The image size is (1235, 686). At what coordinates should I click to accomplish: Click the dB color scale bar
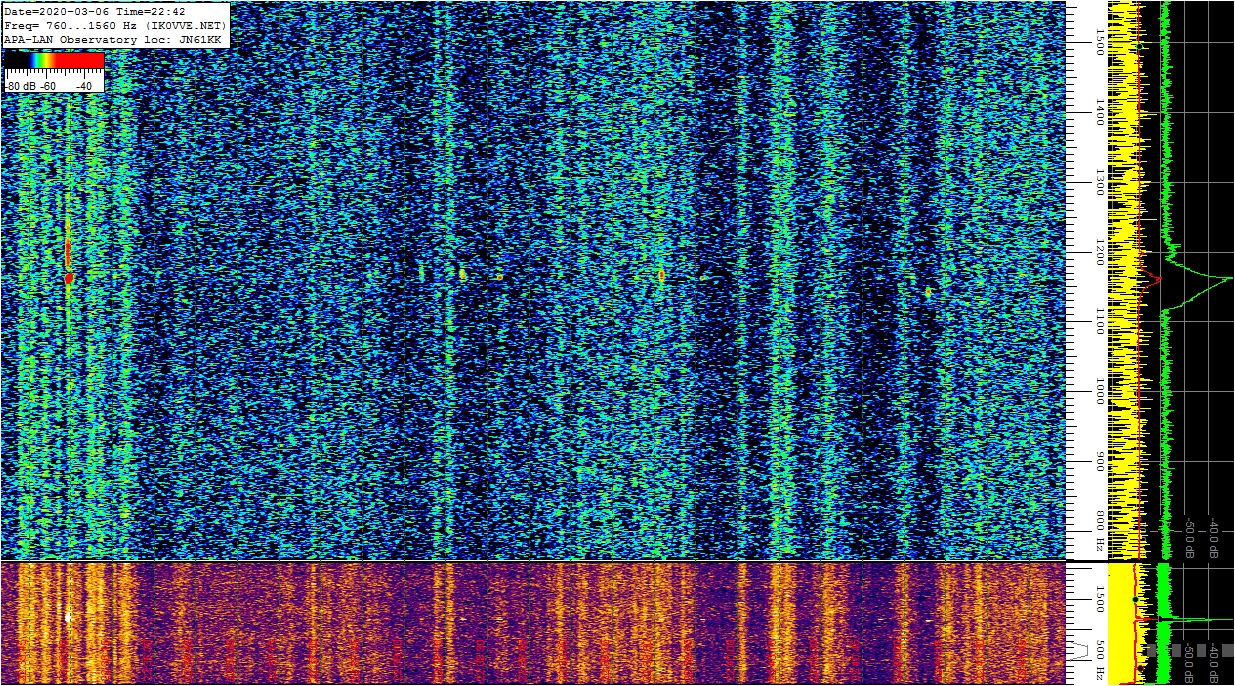(54, 60)
